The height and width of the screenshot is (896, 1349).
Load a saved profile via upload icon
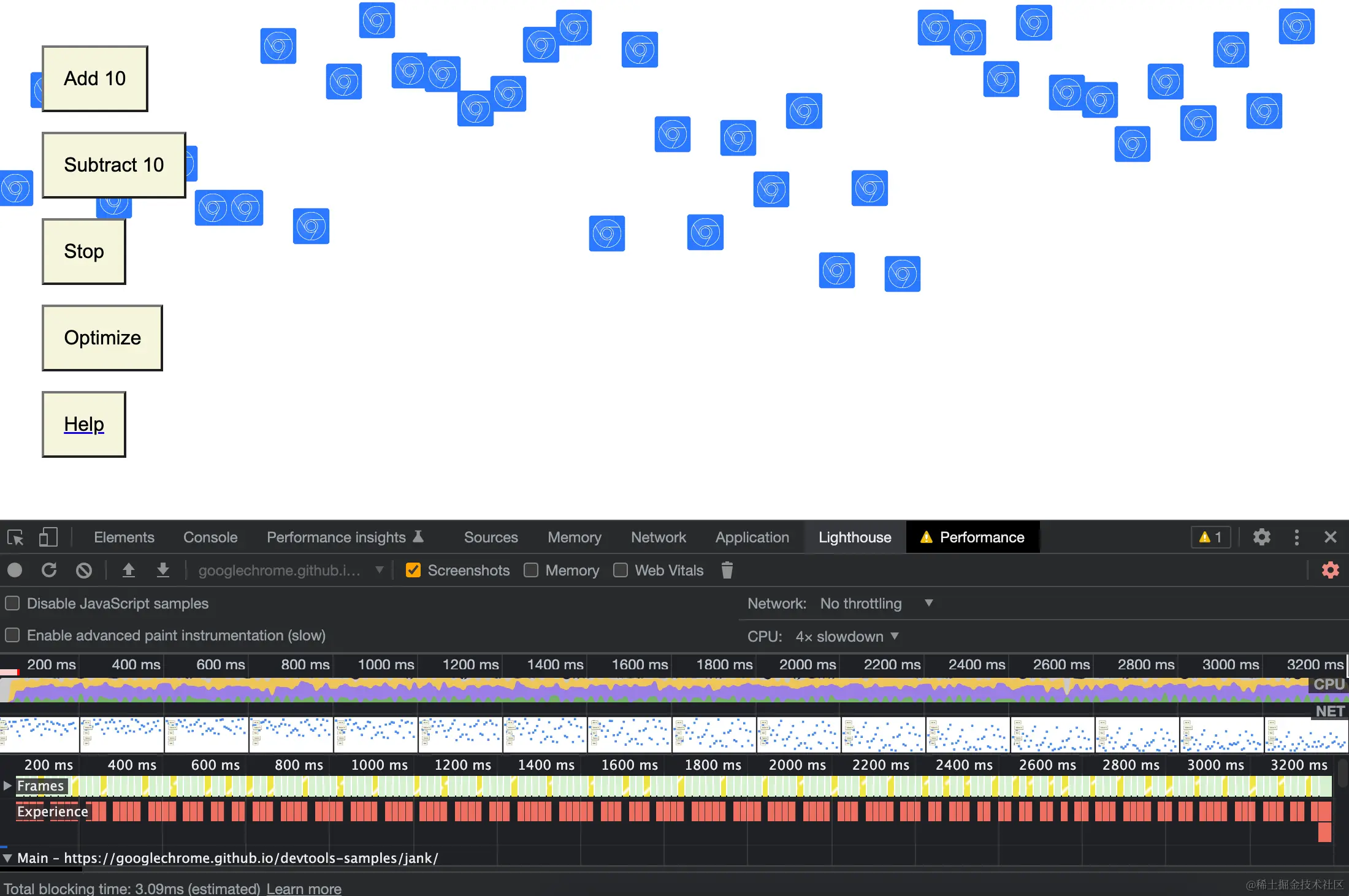click(x=129, y=570)
